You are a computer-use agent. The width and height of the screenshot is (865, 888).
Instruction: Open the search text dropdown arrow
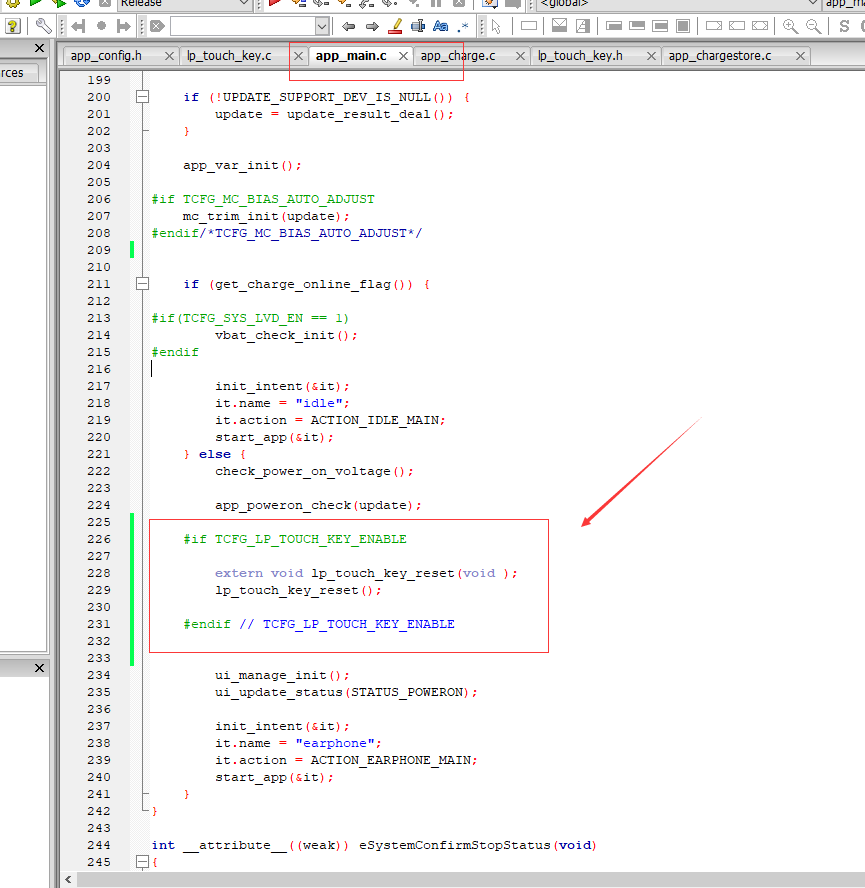(x=322, y=26)
